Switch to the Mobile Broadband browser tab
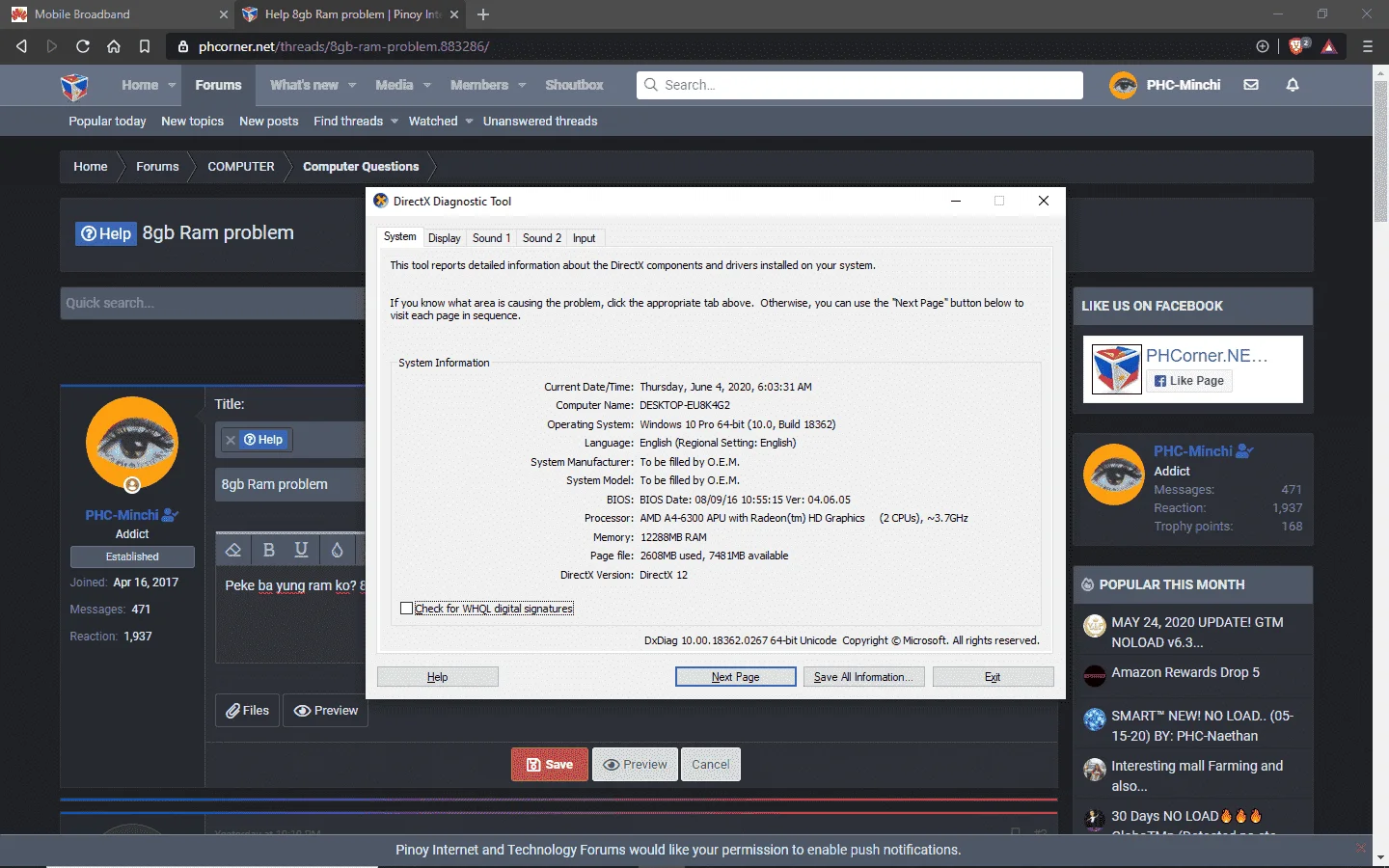1389x868 pixels. coord(116,14)
